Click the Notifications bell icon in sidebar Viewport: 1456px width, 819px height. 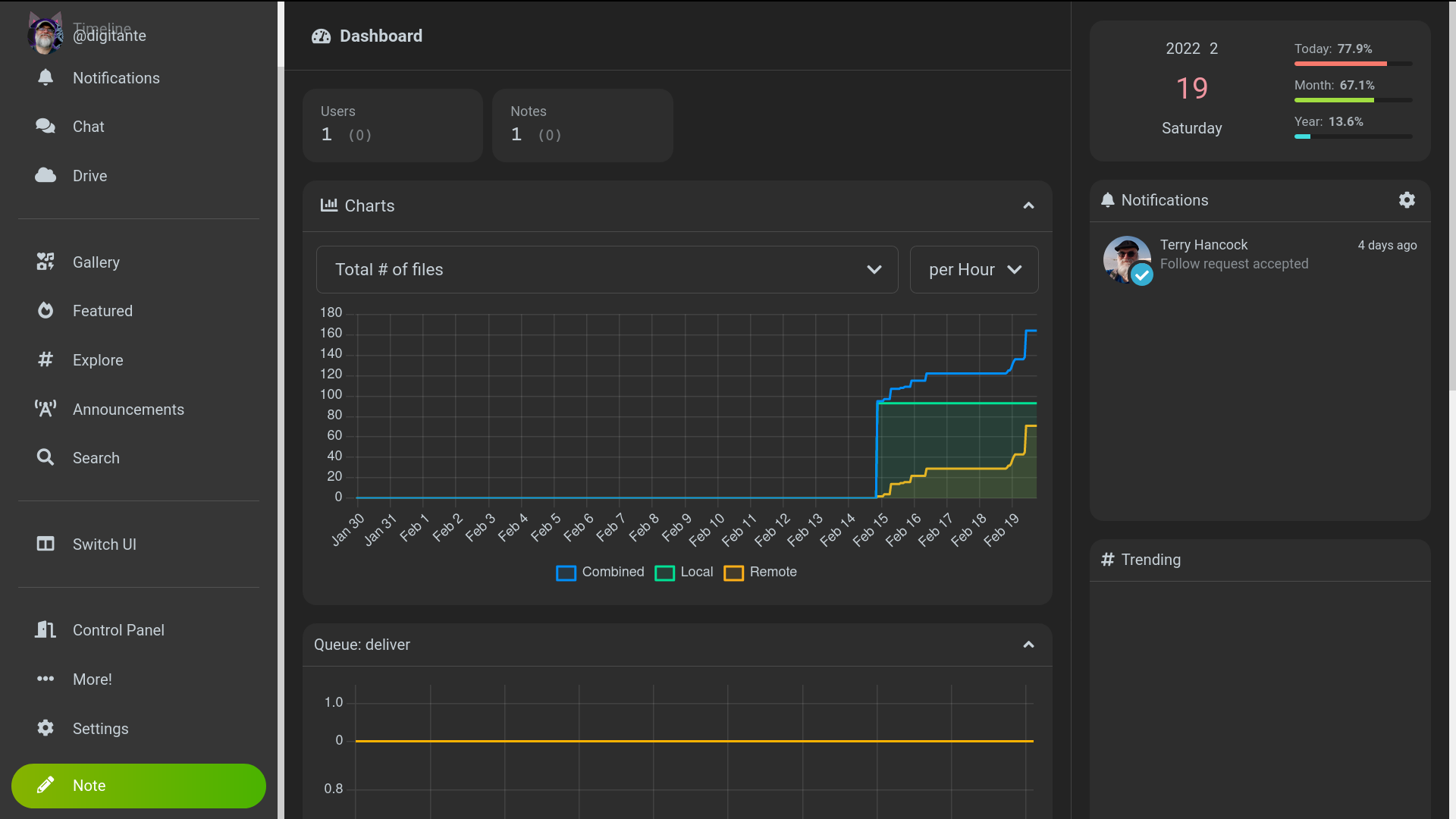point(45,77)
